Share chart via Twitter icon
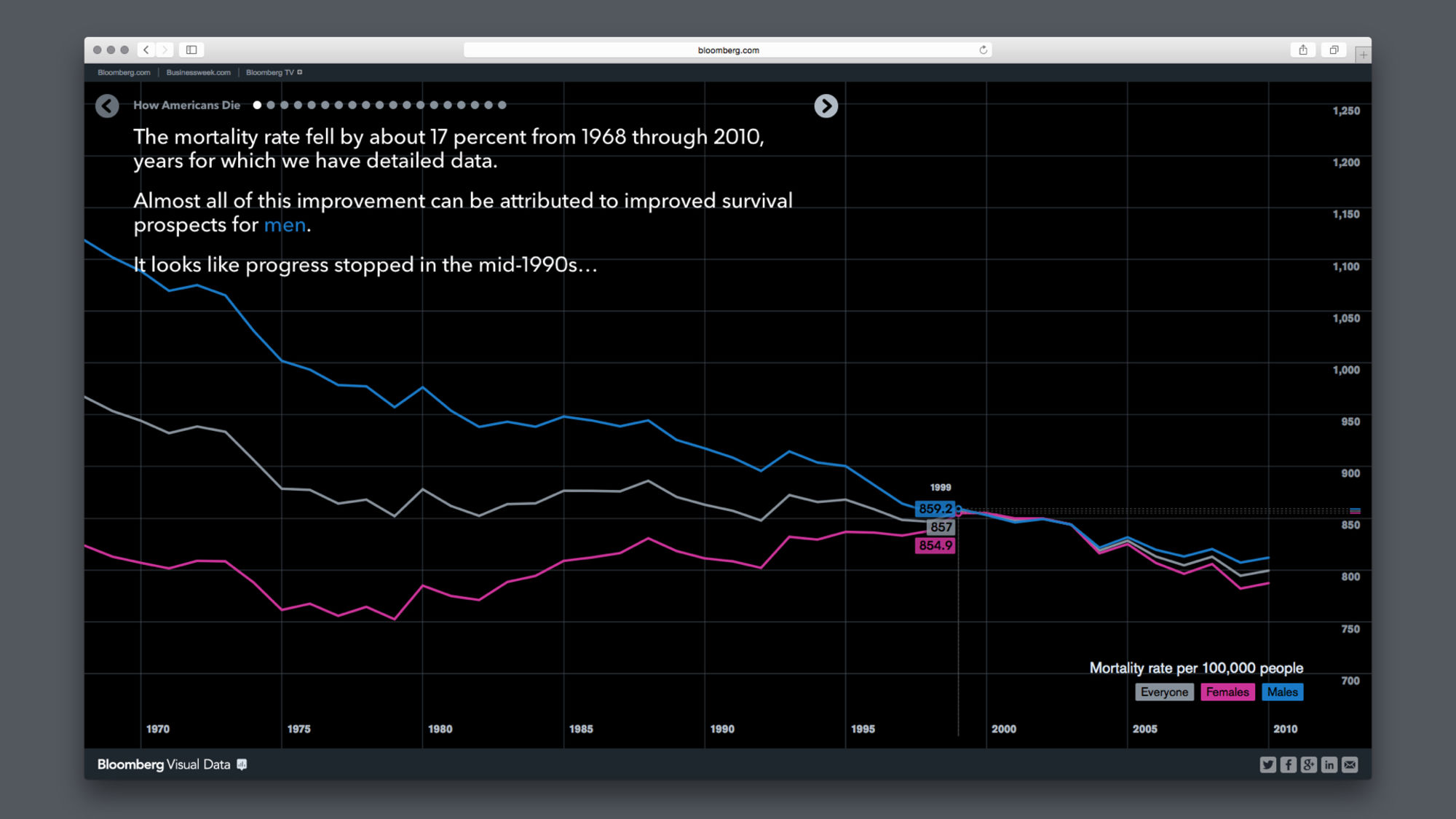1456x819 pixels. click(x=1267, y=764)
